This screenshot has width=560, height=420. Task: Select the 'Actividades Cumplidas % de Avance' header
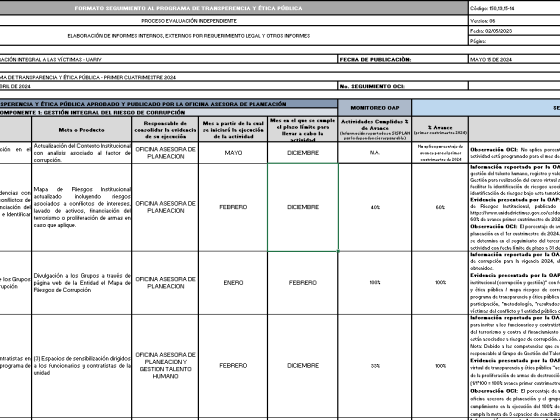point(375,130)
